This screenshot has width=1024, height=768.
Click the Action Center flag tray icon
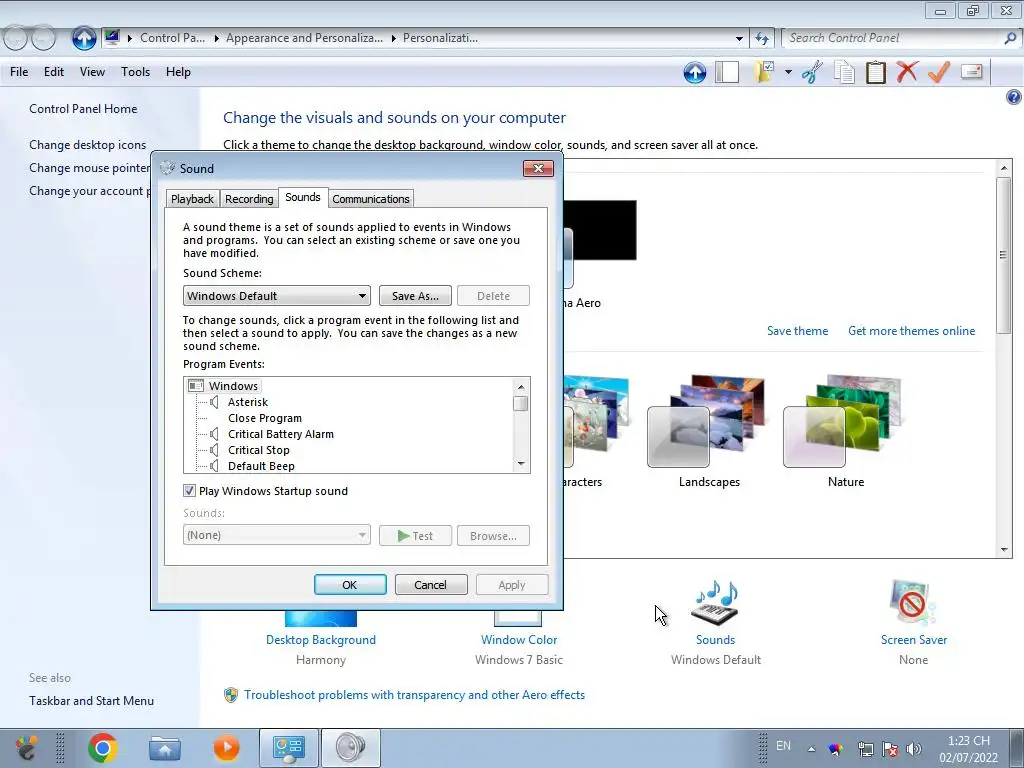point(889,749)
